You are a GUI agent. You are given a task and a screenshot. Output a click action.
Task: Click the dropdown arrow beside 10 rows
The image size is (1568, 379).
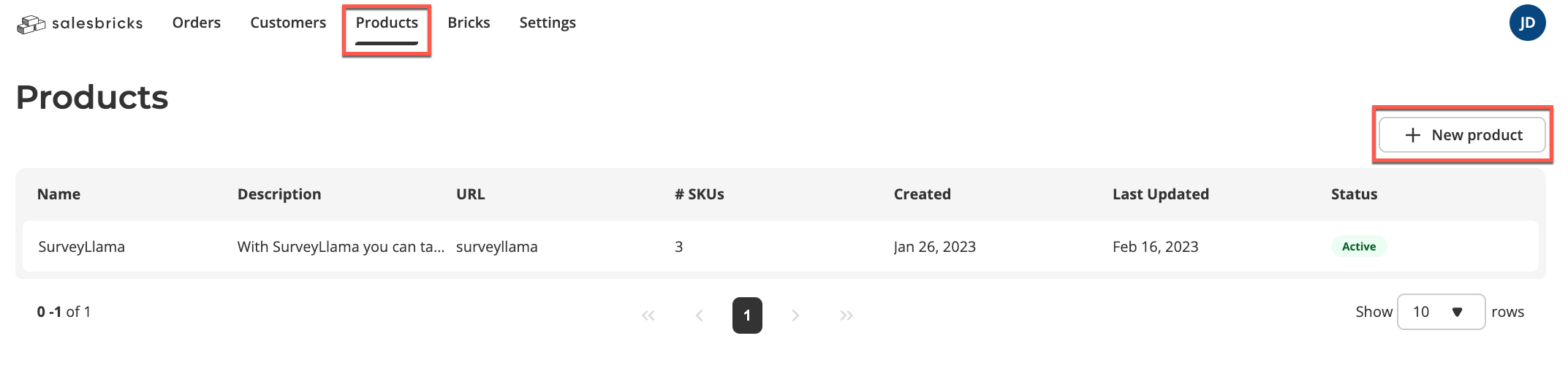tap(1457, 313)
